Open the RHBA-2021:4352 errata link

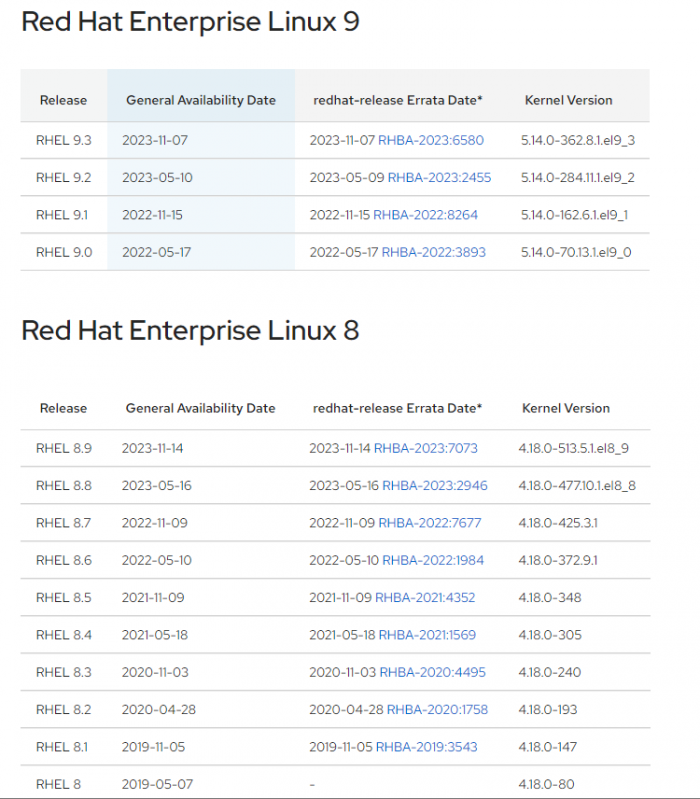[425, 597]
